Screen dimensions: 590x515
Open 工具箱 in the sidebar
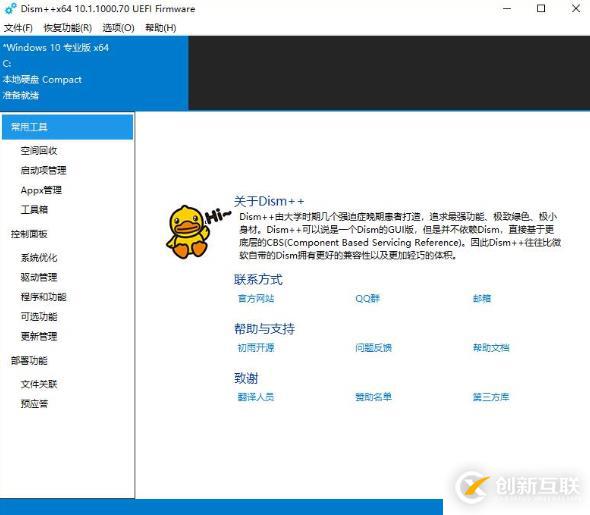pos(34,210)
